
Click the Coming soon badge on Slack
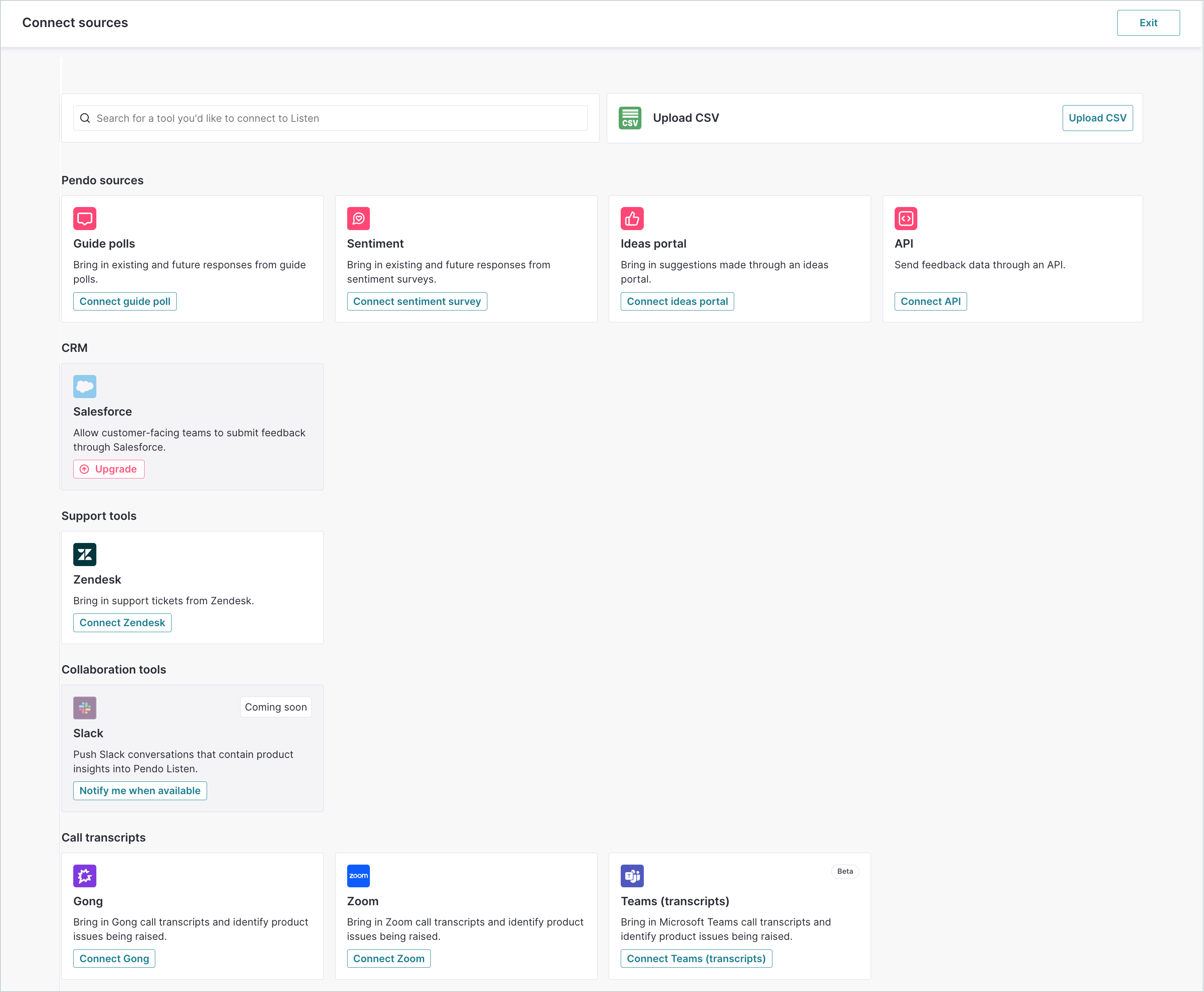click(x=276, y=707)
